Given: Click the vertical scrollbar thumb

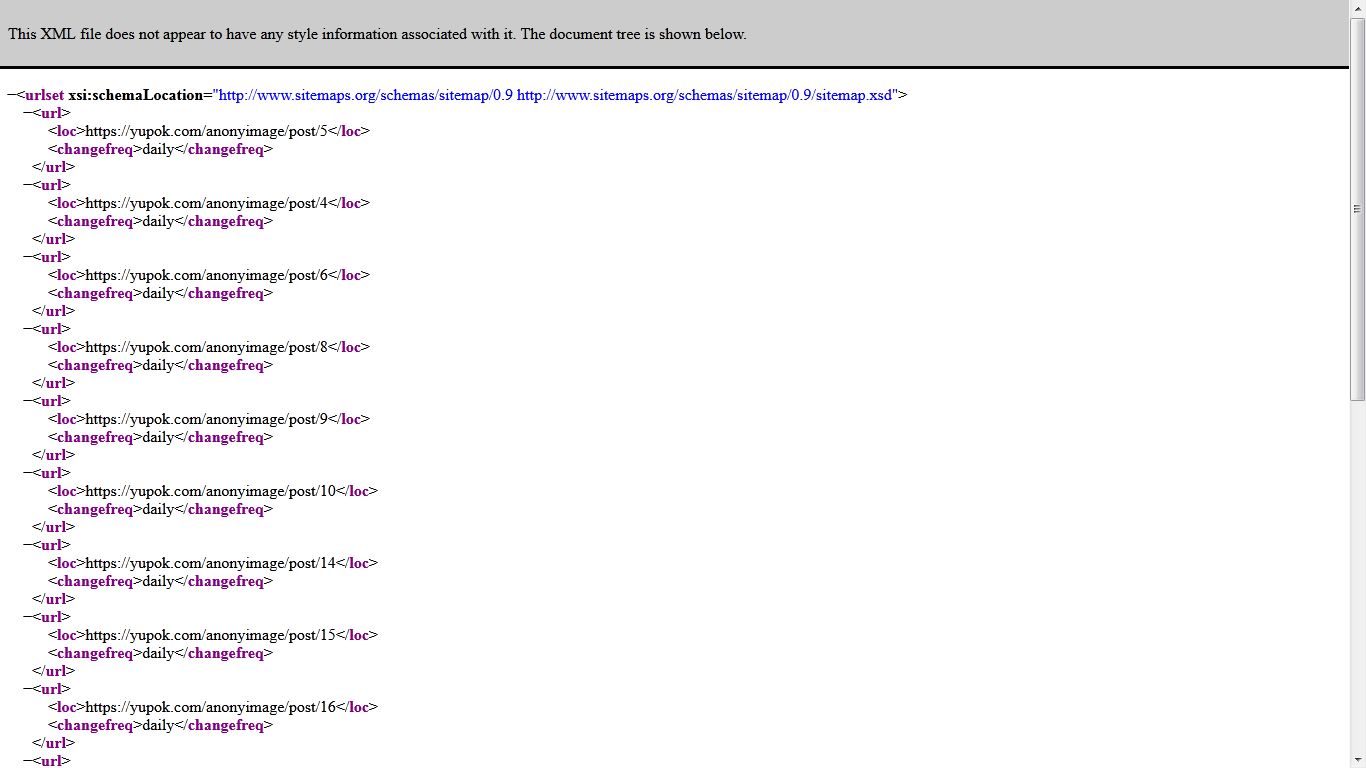Looking at the screenshot, I should pos(1357,209).
